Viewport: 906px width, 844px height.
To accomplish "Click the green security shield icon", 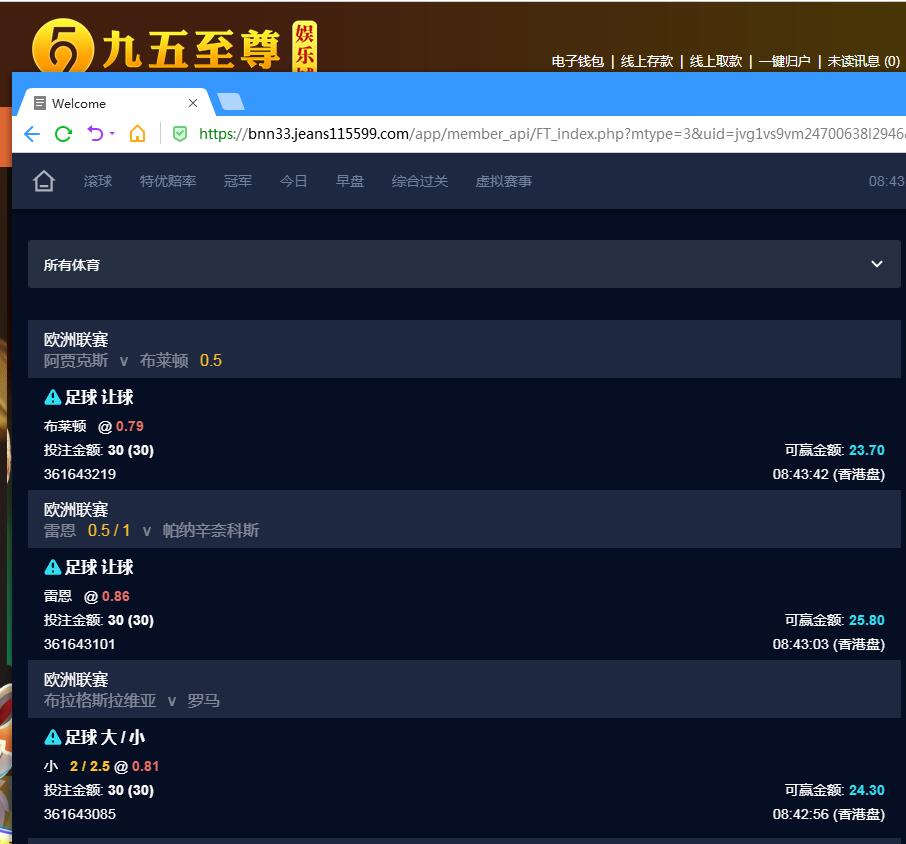I will [x=180, y=133].
